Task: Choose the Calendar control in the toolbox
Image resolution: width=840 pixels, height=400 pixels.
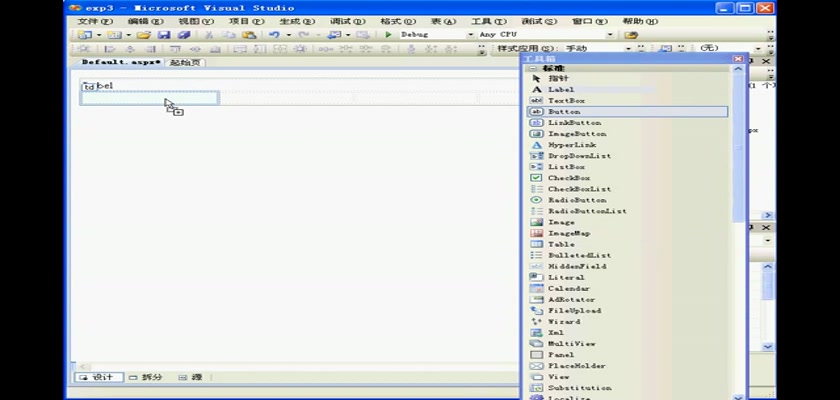Action: point(567,288)
